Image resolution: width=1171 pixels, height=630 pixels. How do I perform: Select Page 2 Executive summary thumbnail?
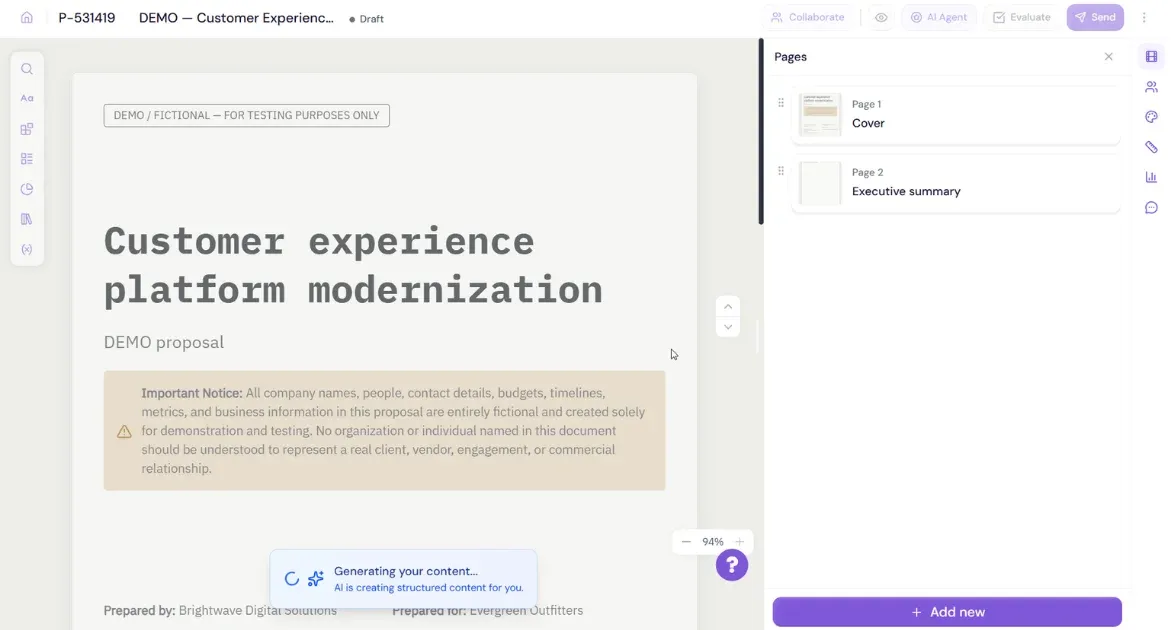pos(820,183)
